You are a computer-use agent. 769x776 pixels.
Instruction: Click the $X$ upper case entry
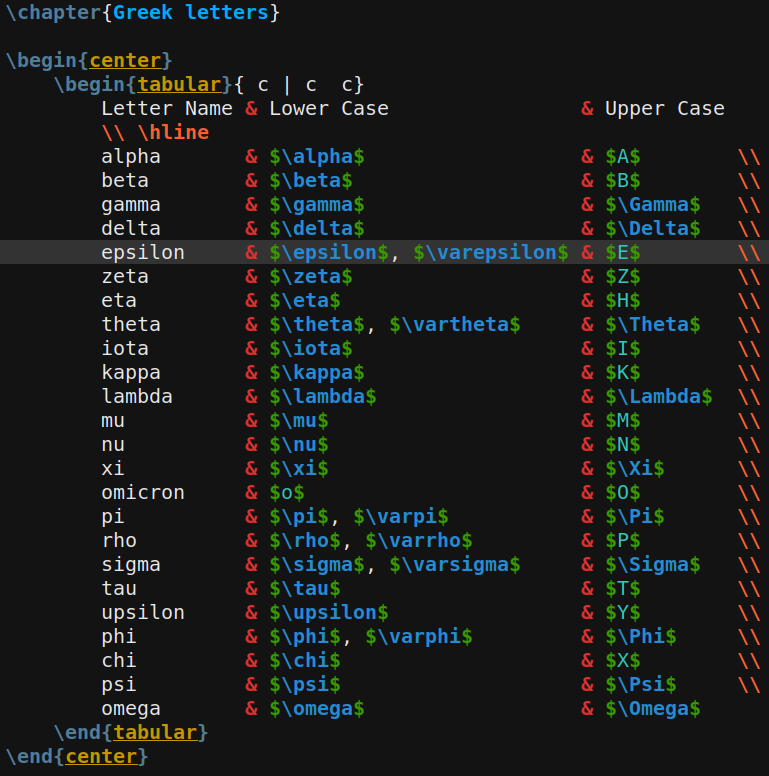pos(623,661)
